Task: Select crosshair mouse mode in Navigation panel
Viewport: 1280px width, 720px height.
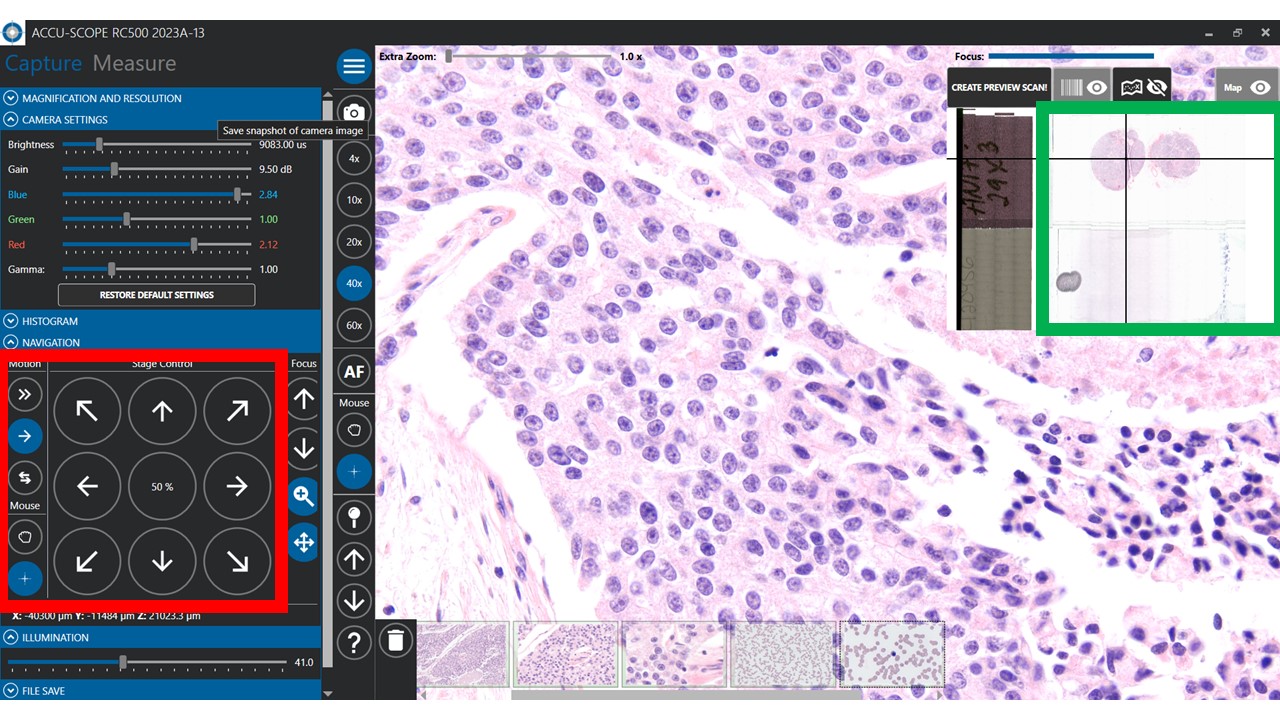Action: pyautogui.click(x=25, y=578)
